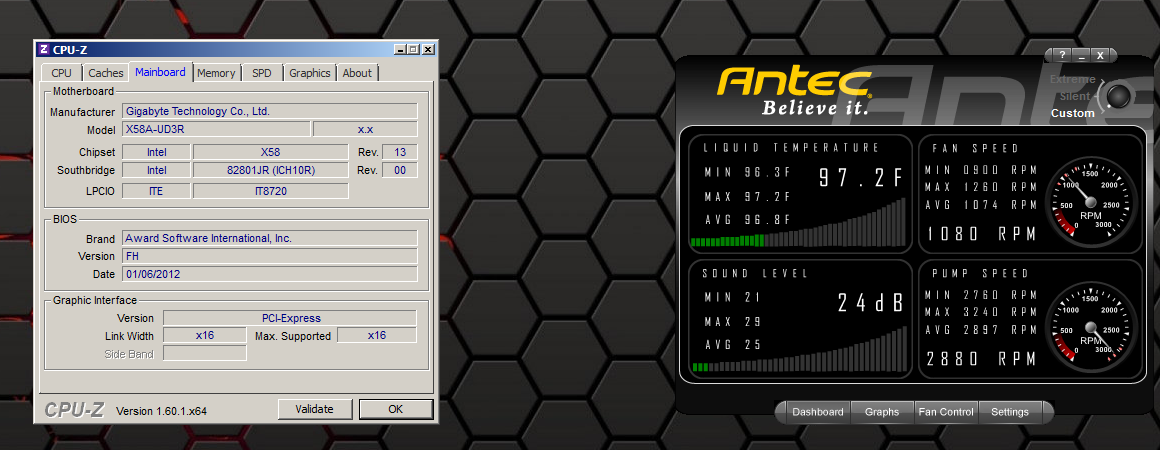The image size is (1160, 450).
Task: Switch to the SPD tab
Action: point(262,73)
